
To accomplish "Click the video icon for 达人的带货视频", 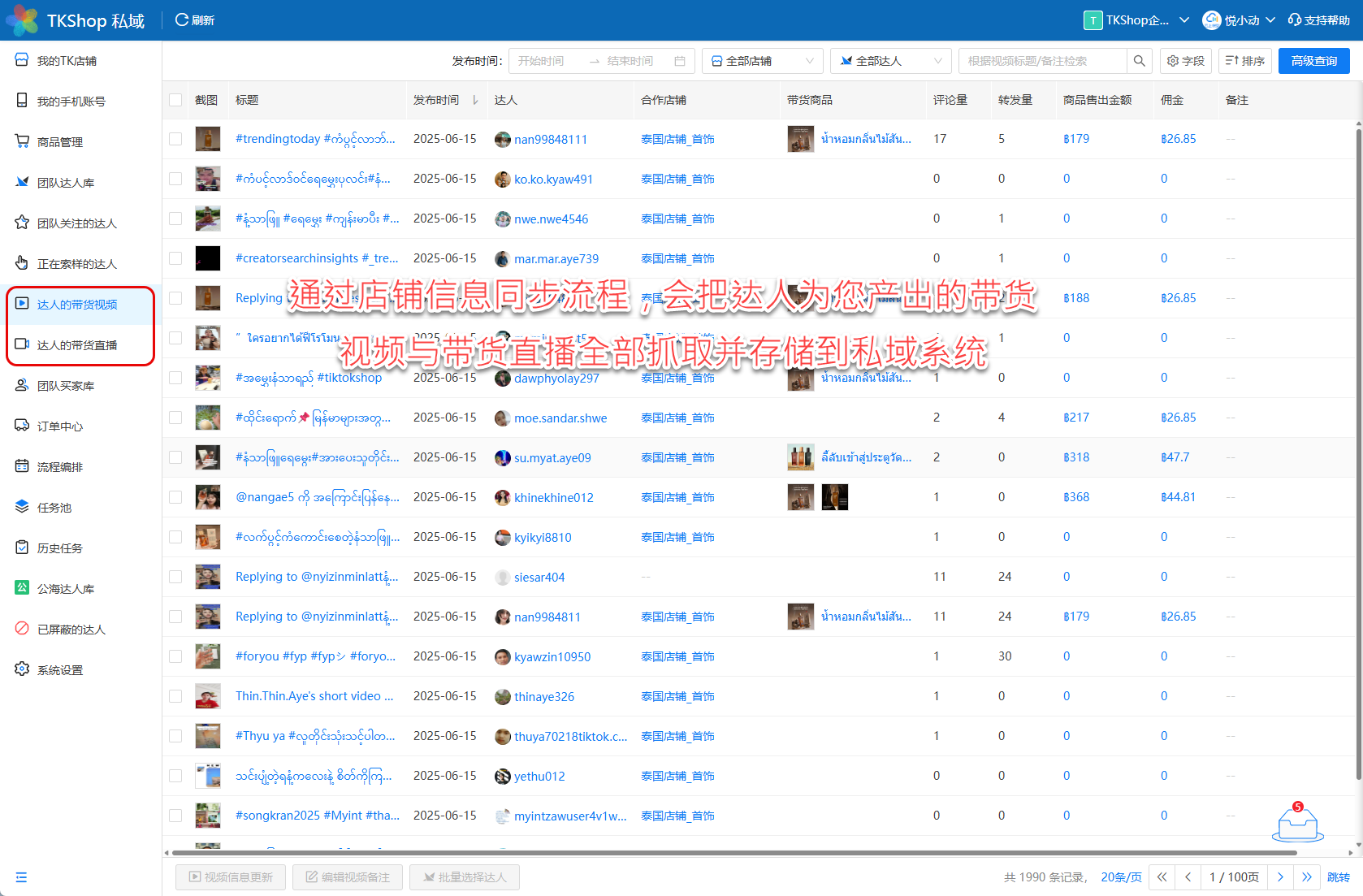I will click(22, 304).
